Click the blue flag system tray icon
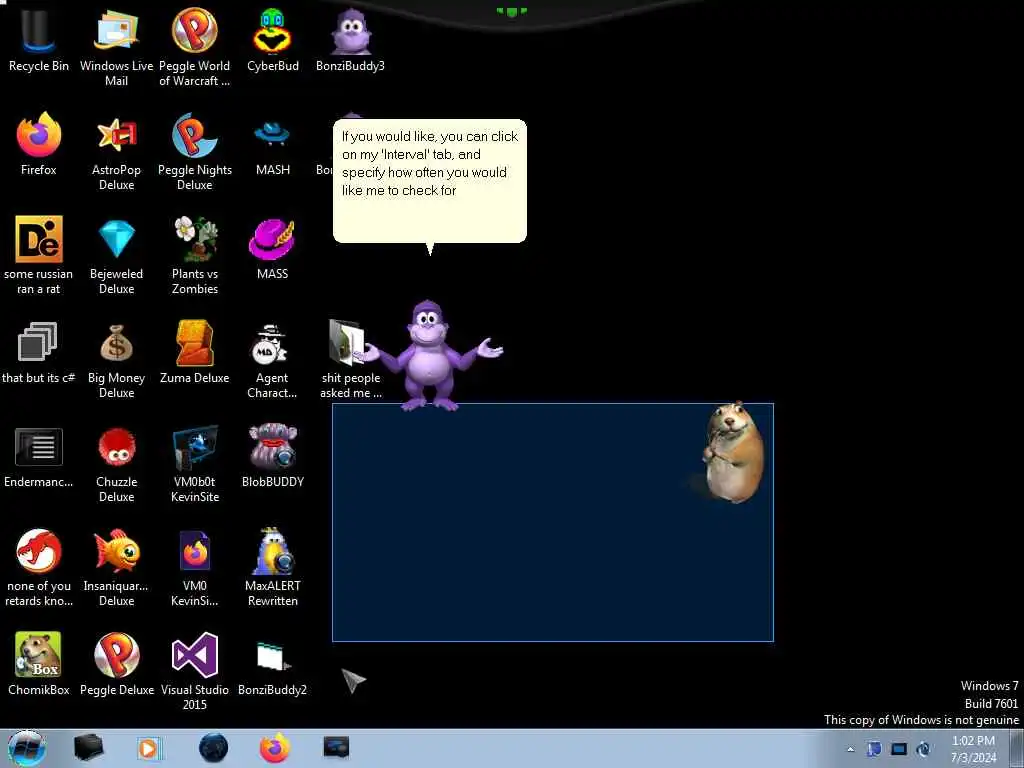The height and width of the screenshot is (768, 1024). point(874,749)
